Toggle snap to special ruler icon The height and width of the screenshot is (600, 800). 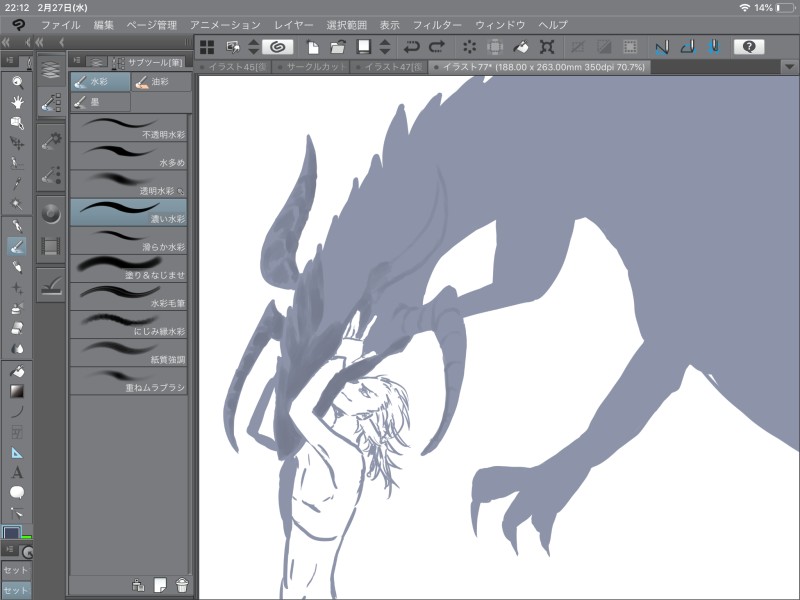(x=687, y=47)
